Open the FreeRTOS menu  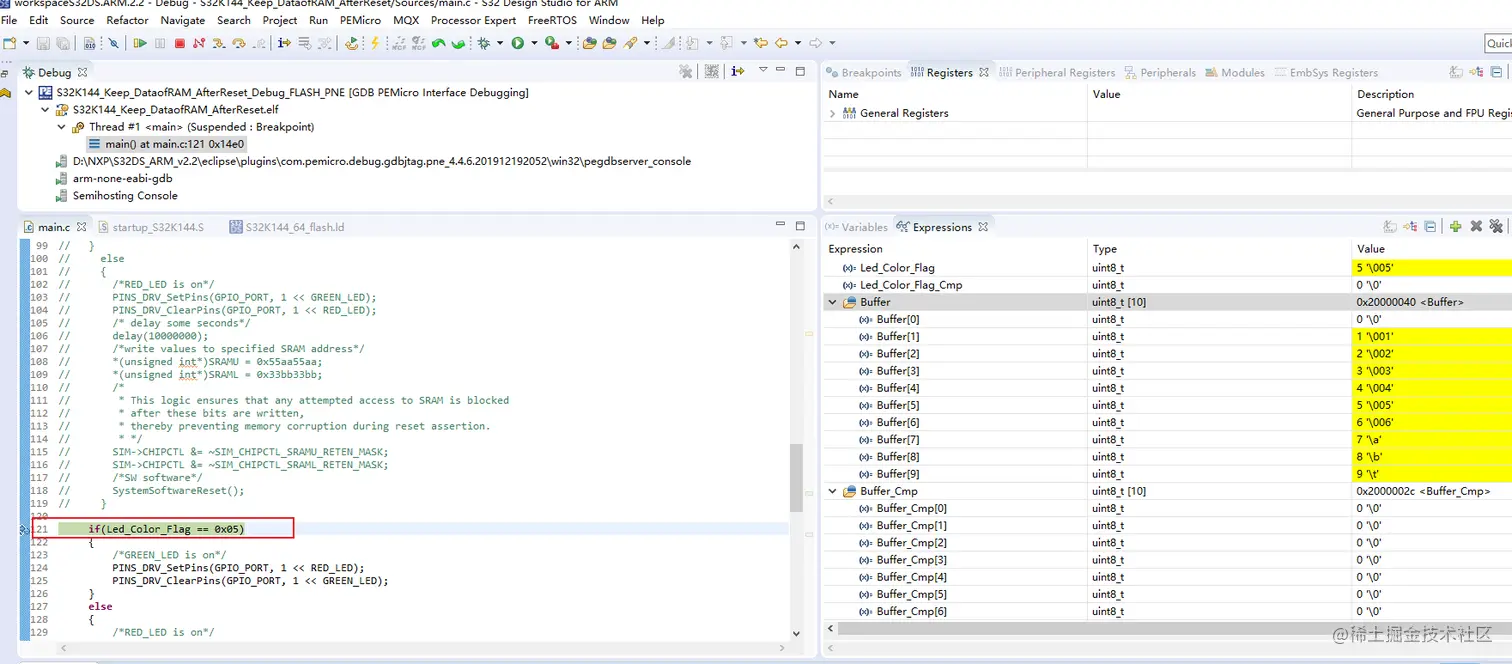click(551, 20)
